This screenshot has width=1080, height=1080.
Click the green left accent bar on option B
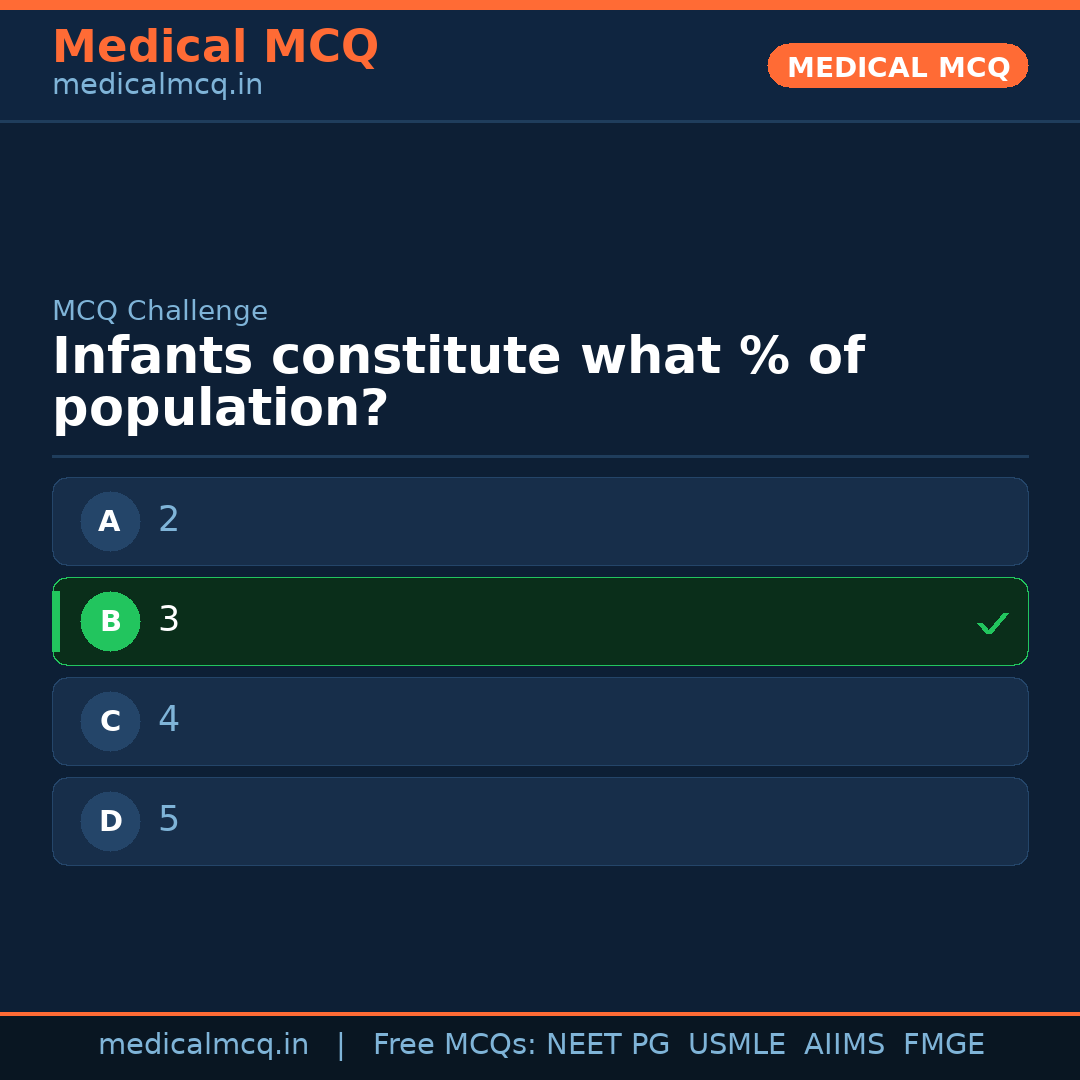[x=56, y=621]
